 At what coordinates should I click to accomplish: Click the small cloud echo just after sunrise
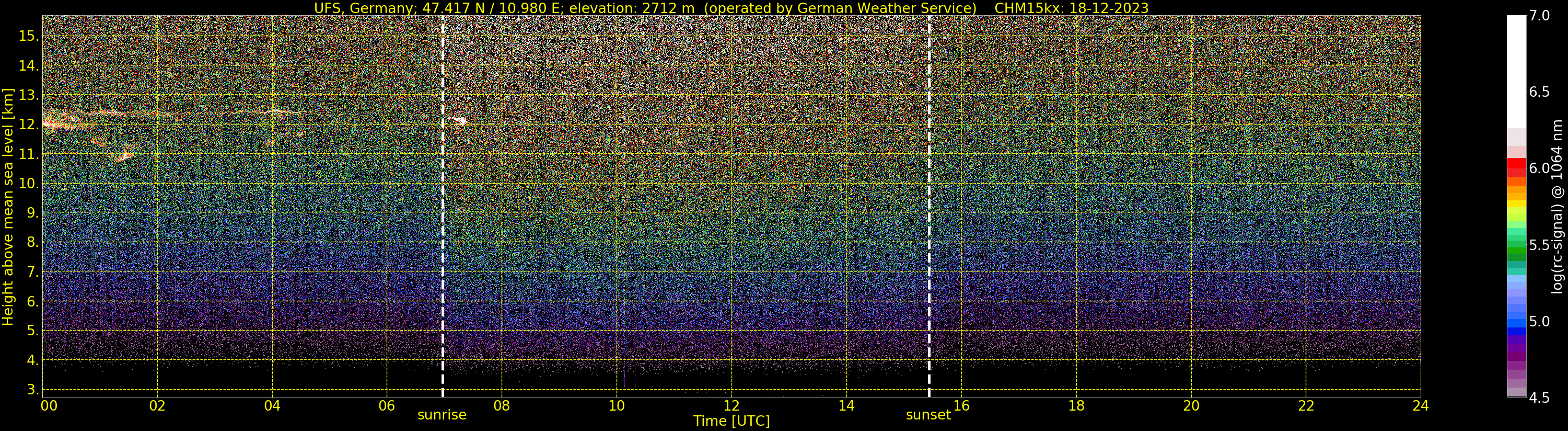(458, 121)
